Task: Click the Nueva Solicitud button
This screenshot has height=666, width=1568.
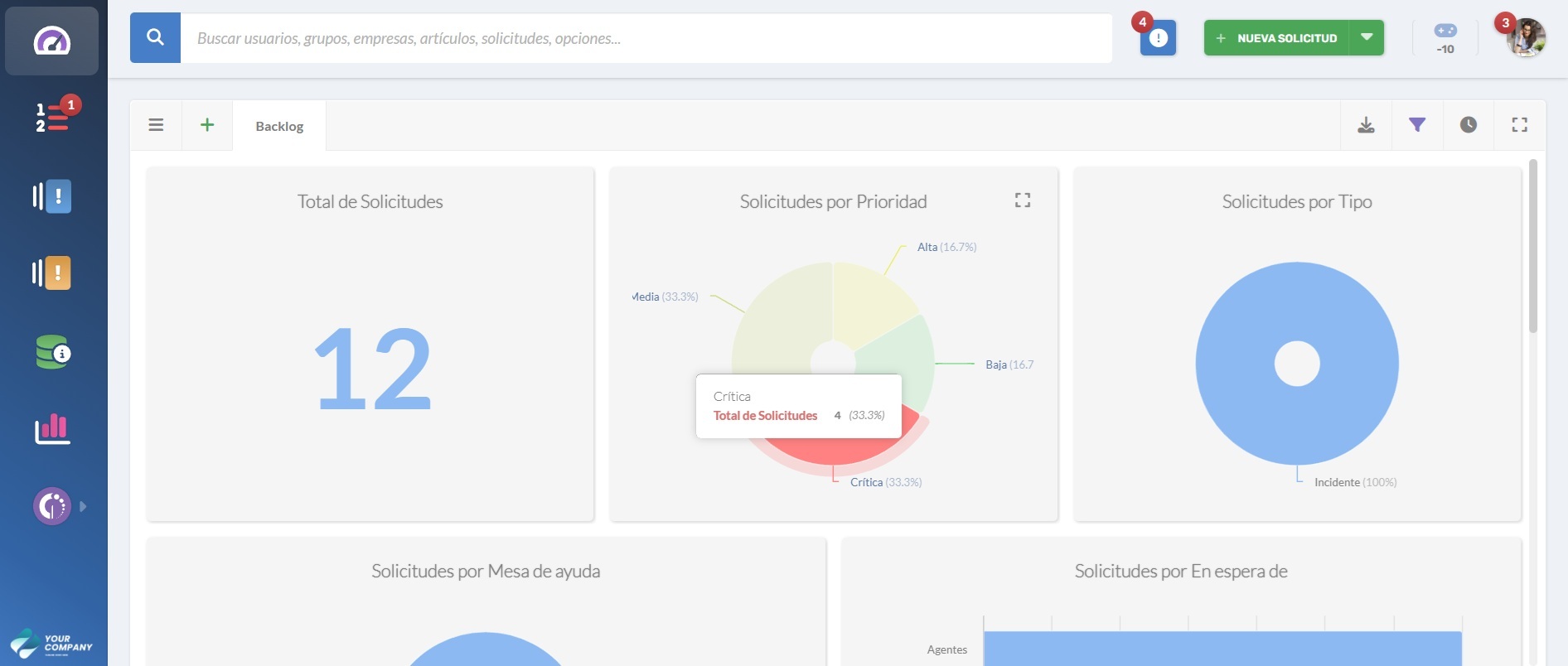Action: (x=1276, y=38)
